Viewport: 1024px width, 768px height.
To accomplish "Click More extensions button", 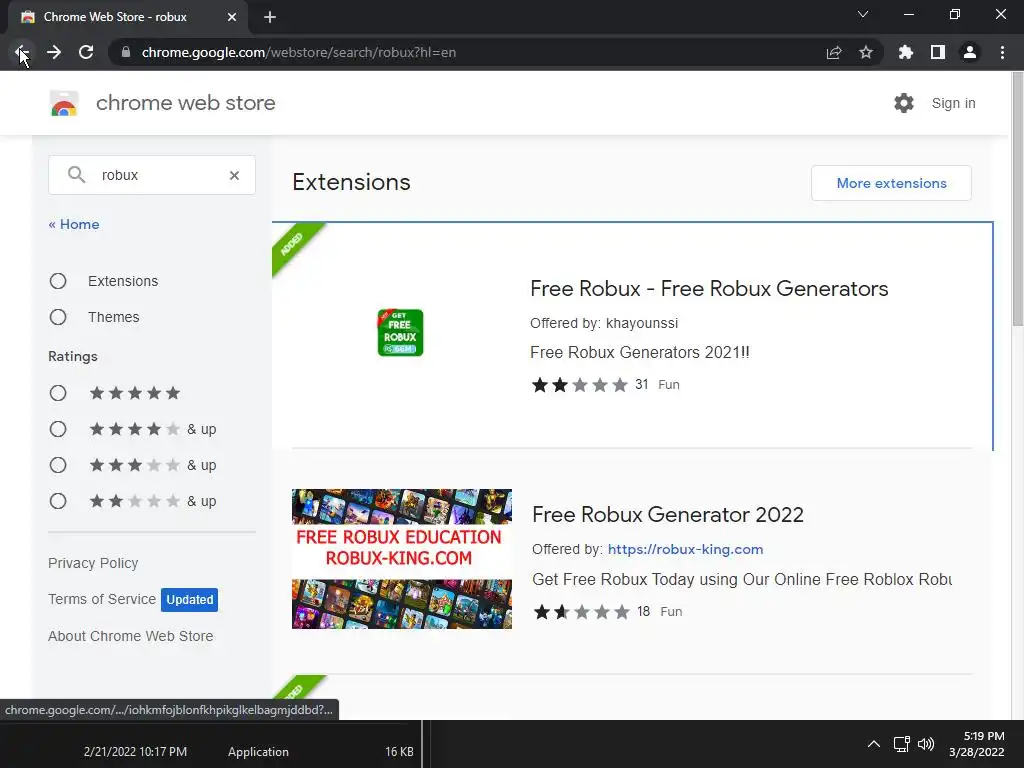I will click(x=891, y=184).
